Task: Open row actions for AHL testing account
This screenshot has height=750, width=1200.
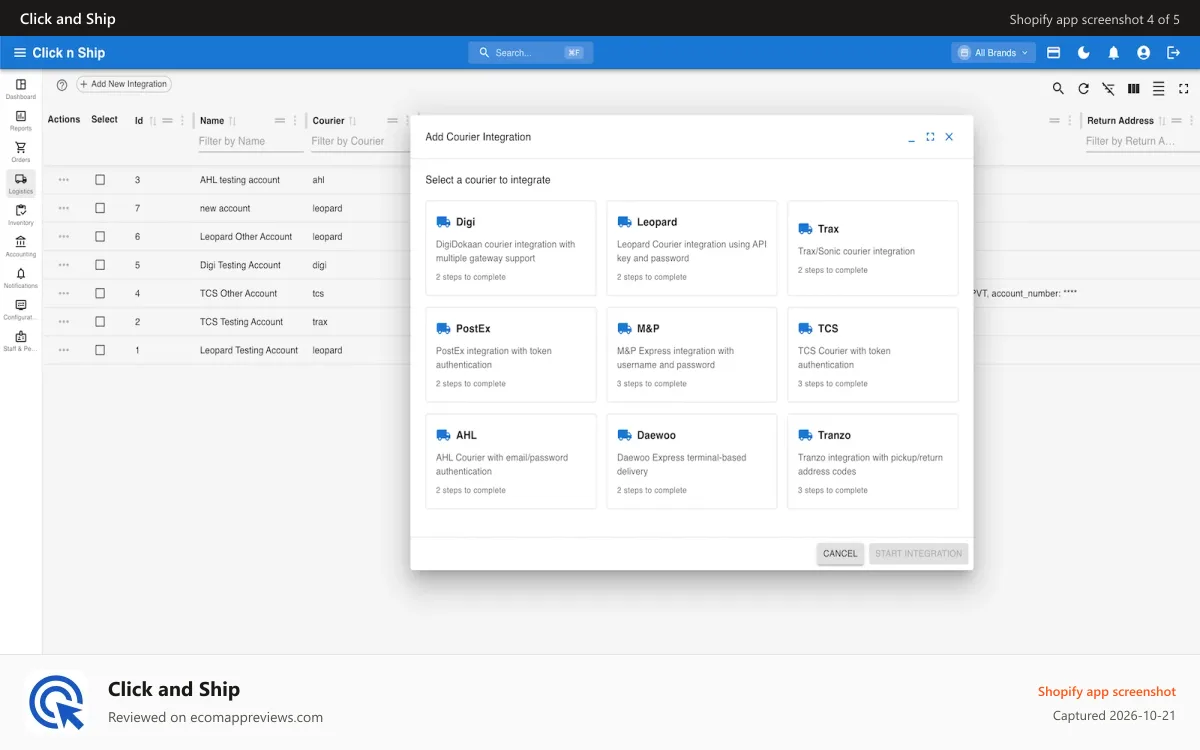Action: click(64, 180)
